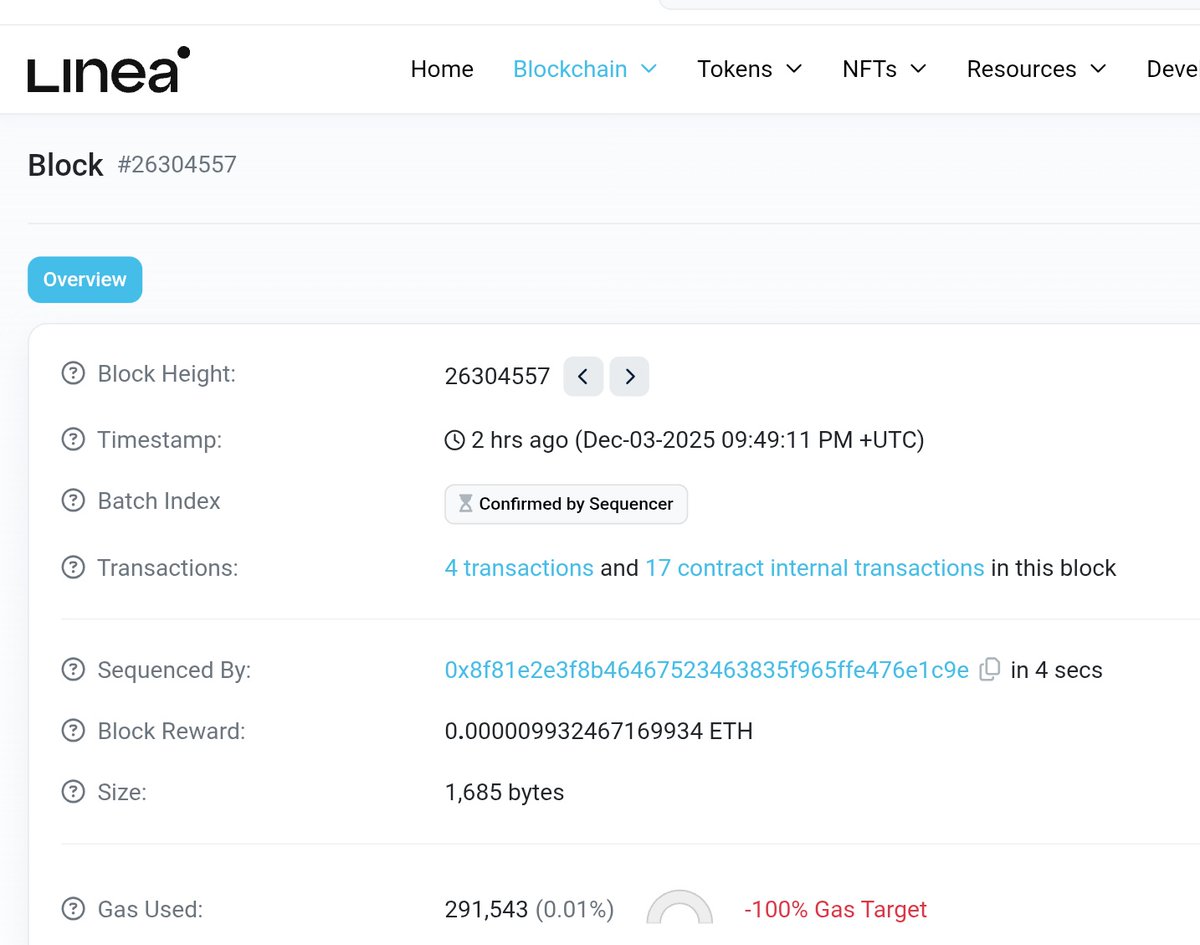
Task: Click gas used value 291,543
Action: [487, 909]
